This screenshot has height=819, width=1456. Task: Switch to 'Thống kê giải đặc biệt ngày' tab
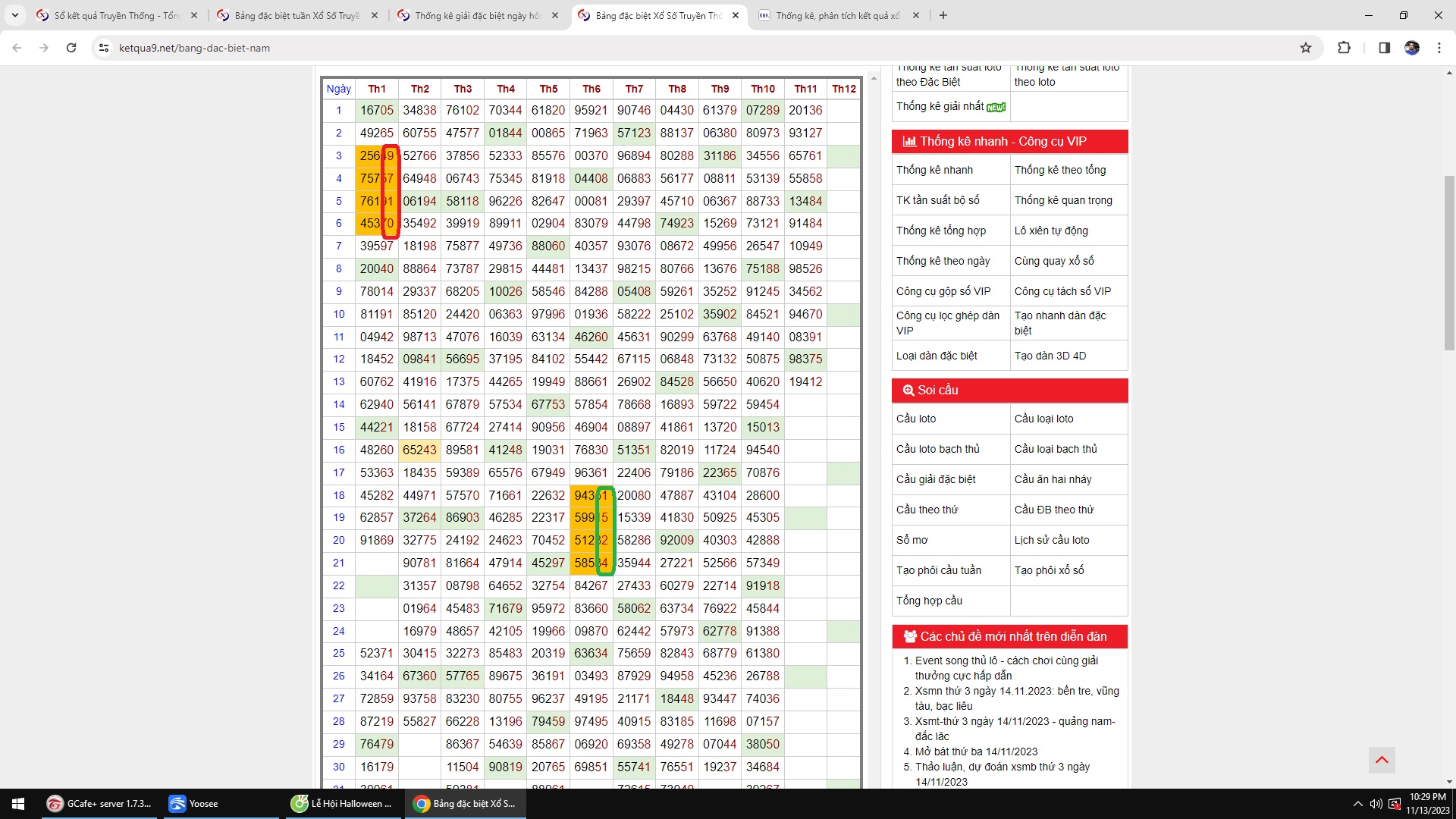(478, 15)
